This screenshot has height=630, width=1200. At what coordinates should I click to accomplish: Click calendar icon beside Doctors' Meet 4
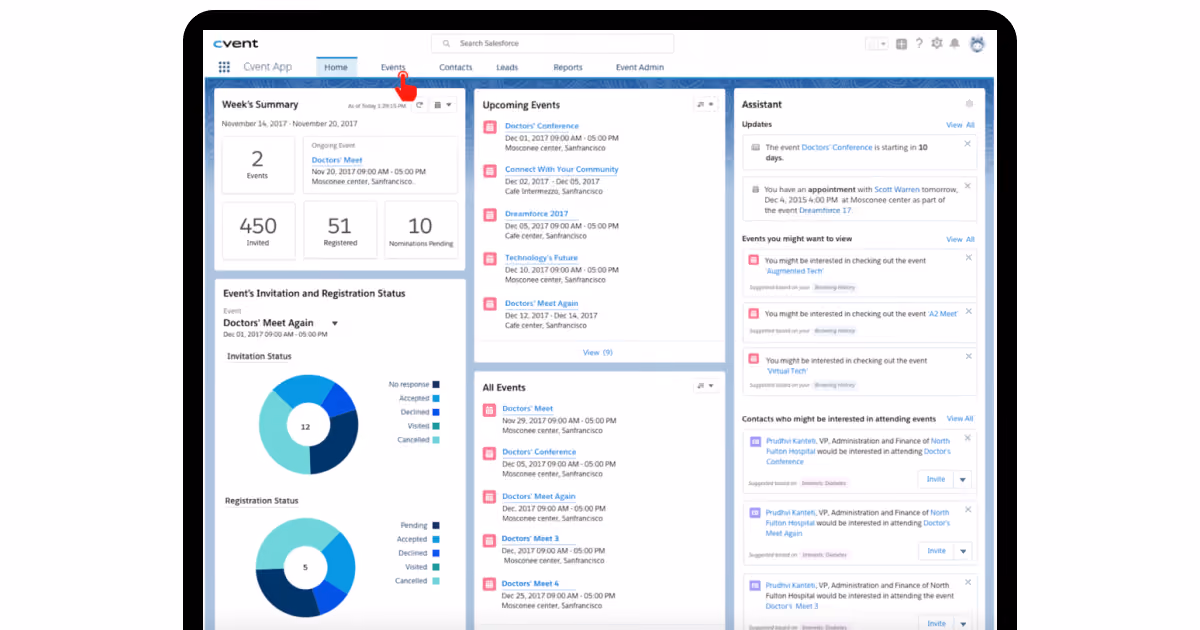pyautogui.click(x=489, y=585)
